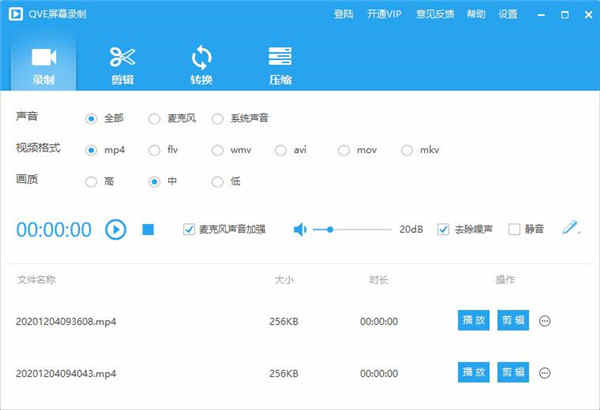Viewport: 600px width, 410px height.
Task: Click the speaker volume icon
Action: tap(300, 230)
